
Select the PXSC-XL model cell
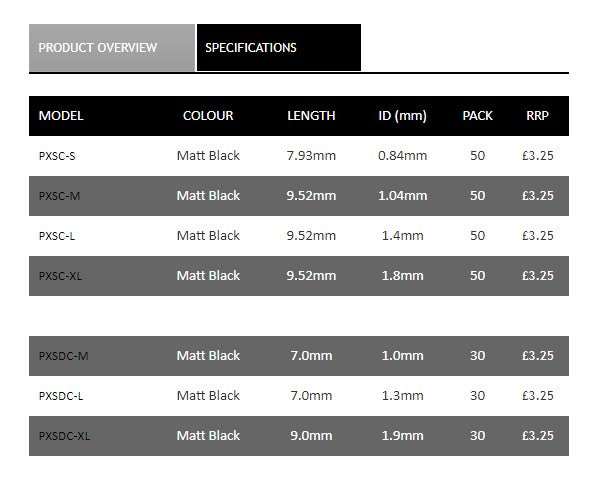coord(60,276)
